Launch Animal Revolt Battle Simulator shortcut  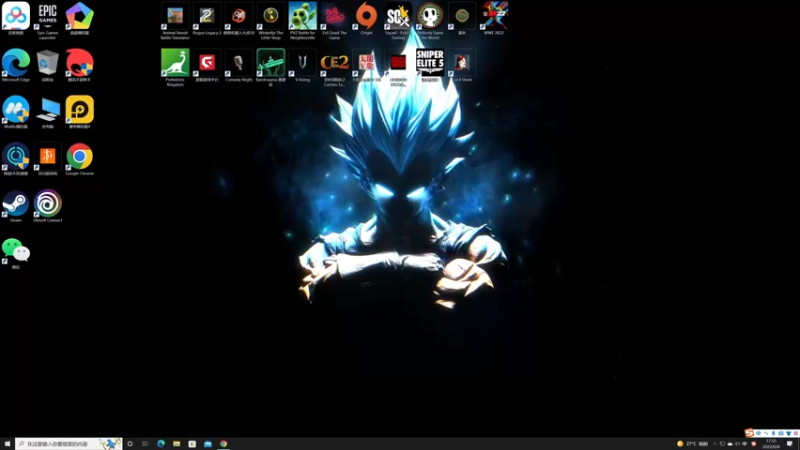[x=175, y=20]
